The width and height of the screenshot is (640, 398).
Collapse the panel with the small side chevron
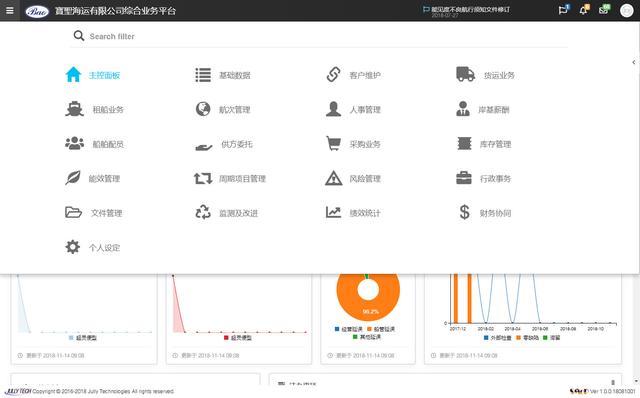click(x=633, y=62)
